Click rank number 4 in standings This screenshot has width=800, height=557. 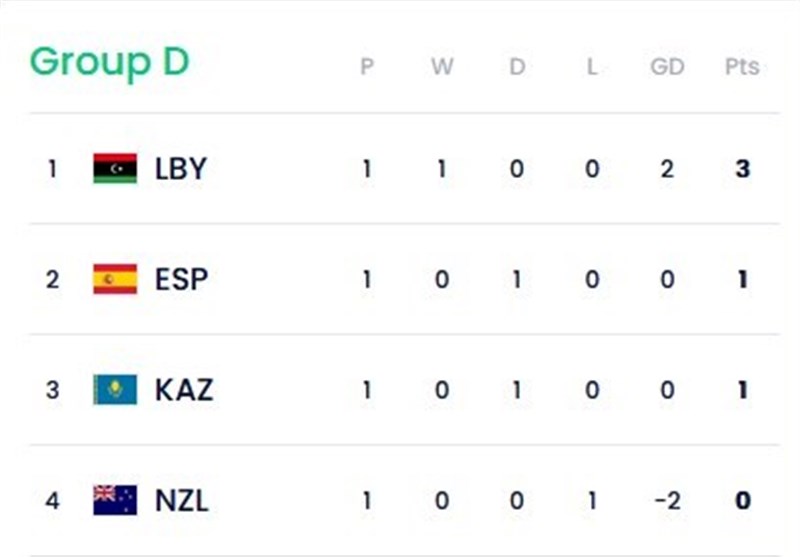(53, 499)
